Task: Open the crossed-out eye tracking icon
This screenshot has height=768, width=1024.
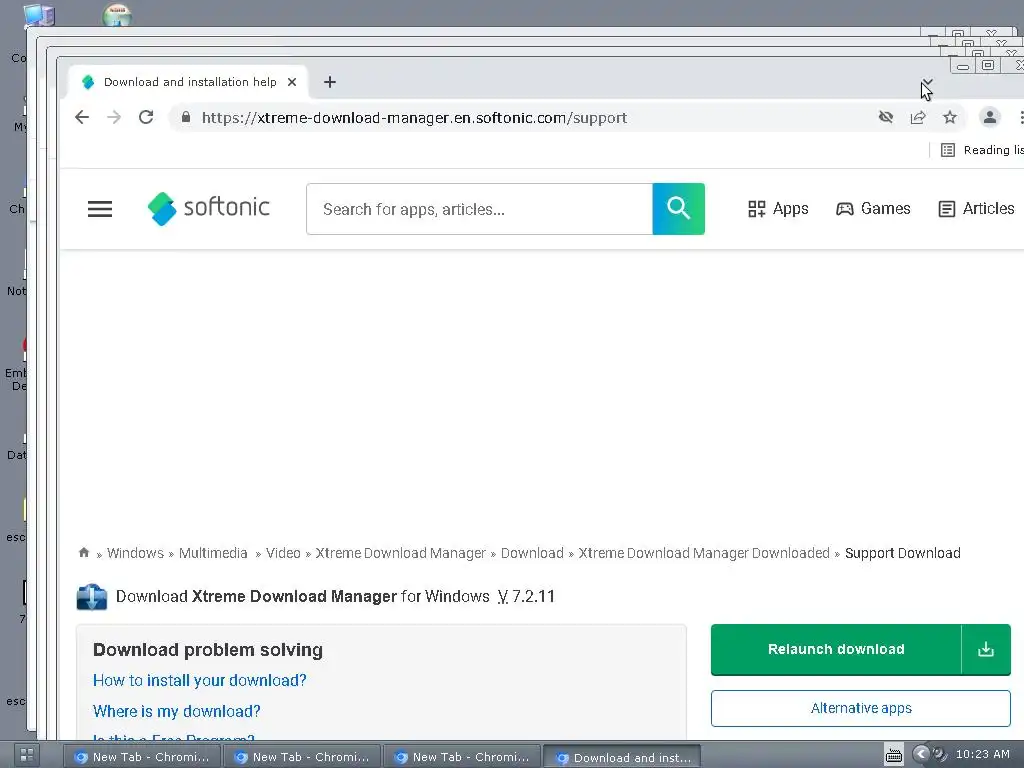Action: (x=886, y=118)
